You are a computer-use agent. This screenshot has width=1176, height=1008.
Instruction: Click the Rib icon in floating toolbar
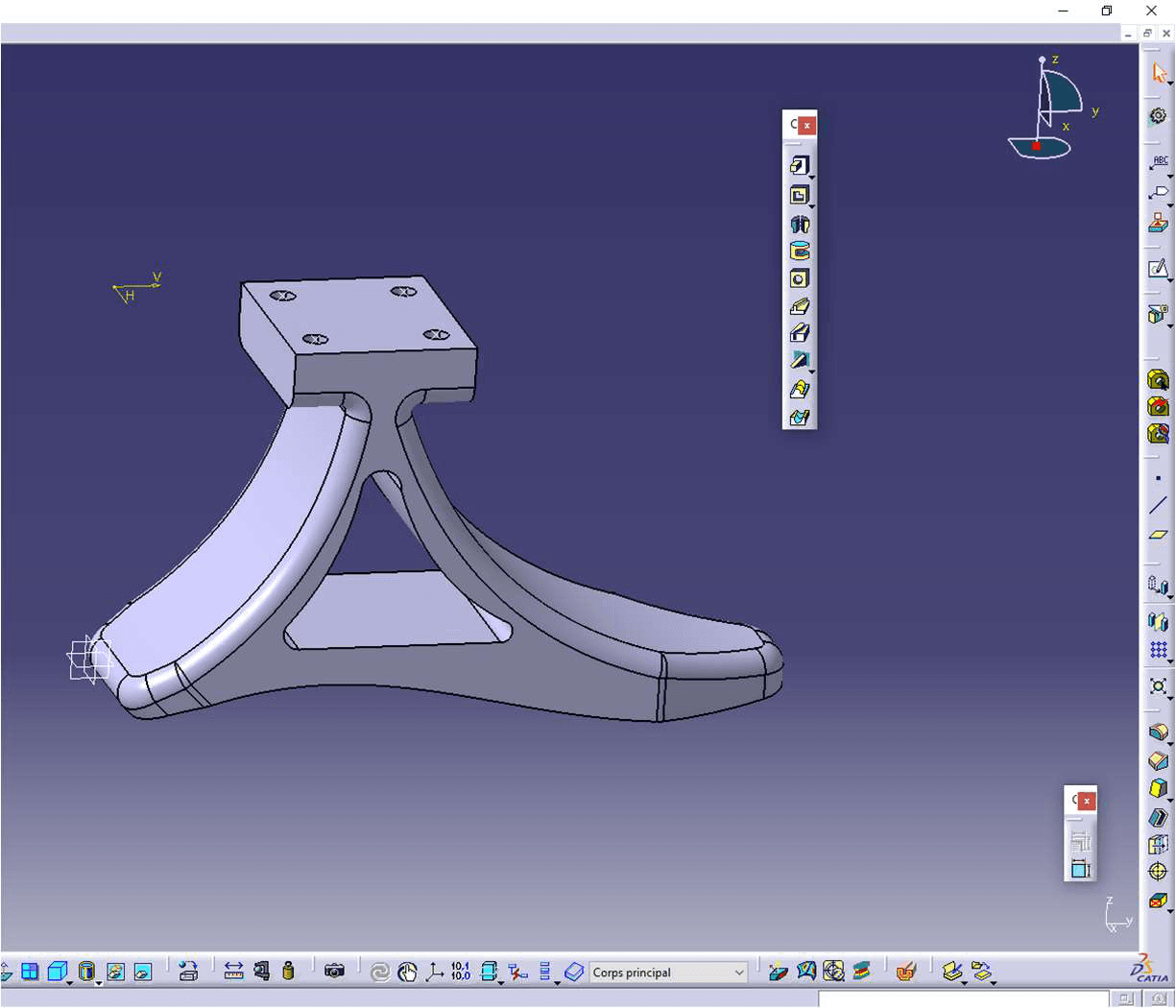coord(800,306)
